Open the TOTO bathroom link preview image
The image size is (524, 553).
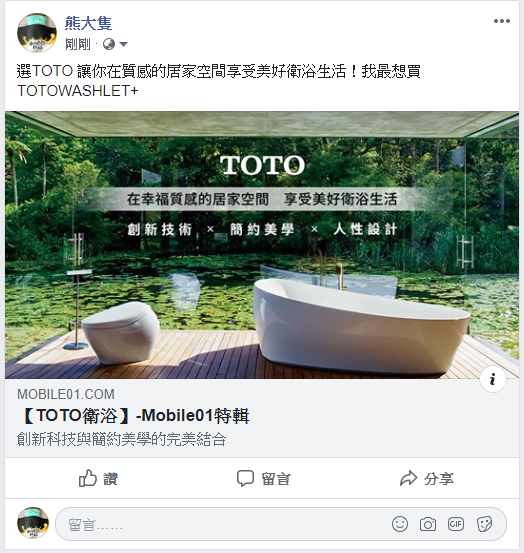click(262, 245)
